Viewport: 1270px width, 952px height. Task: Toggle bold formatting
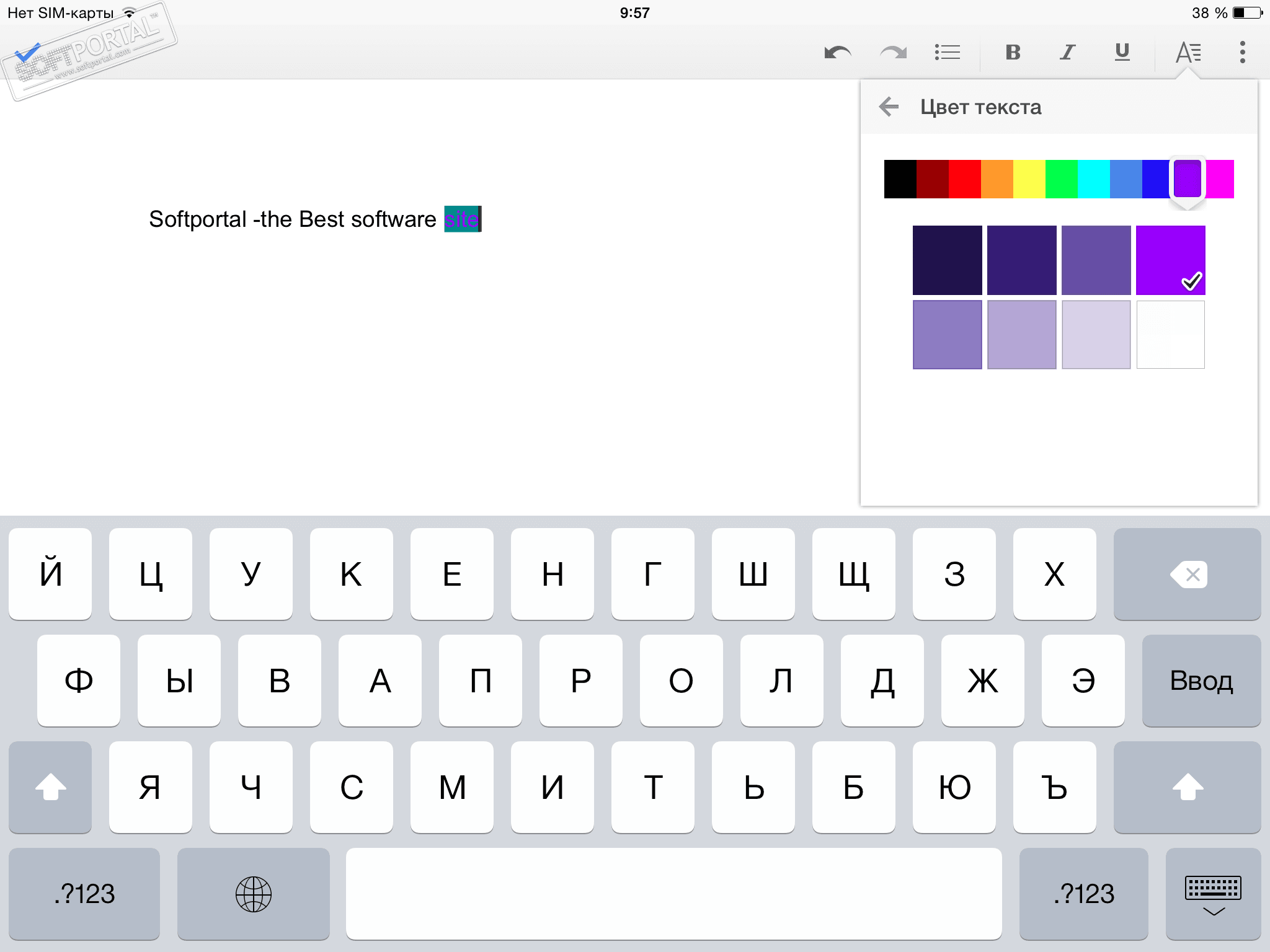[1013, 53]
